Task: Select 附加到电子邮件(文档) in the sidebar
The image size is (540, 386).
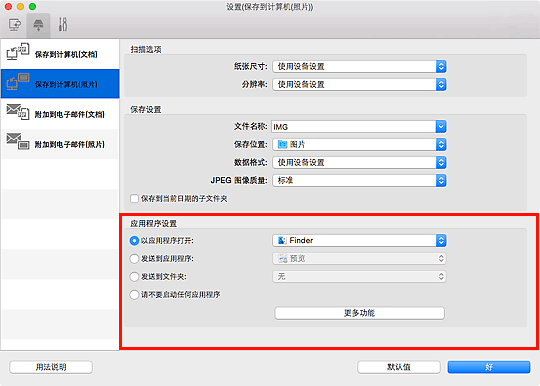Action: tap(60, 114)
